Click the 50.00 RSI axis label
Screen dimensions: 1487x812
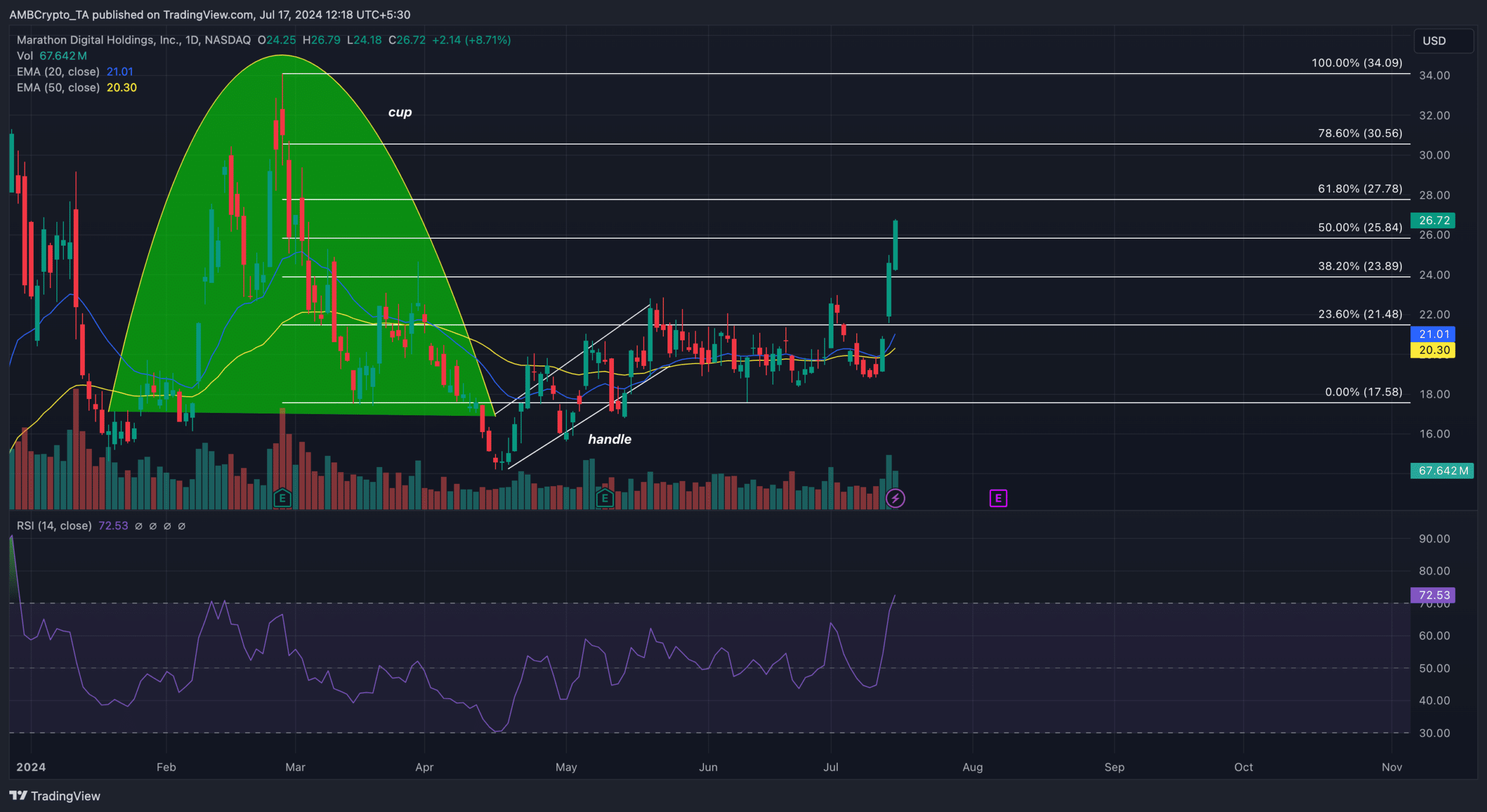[1435, 669]
